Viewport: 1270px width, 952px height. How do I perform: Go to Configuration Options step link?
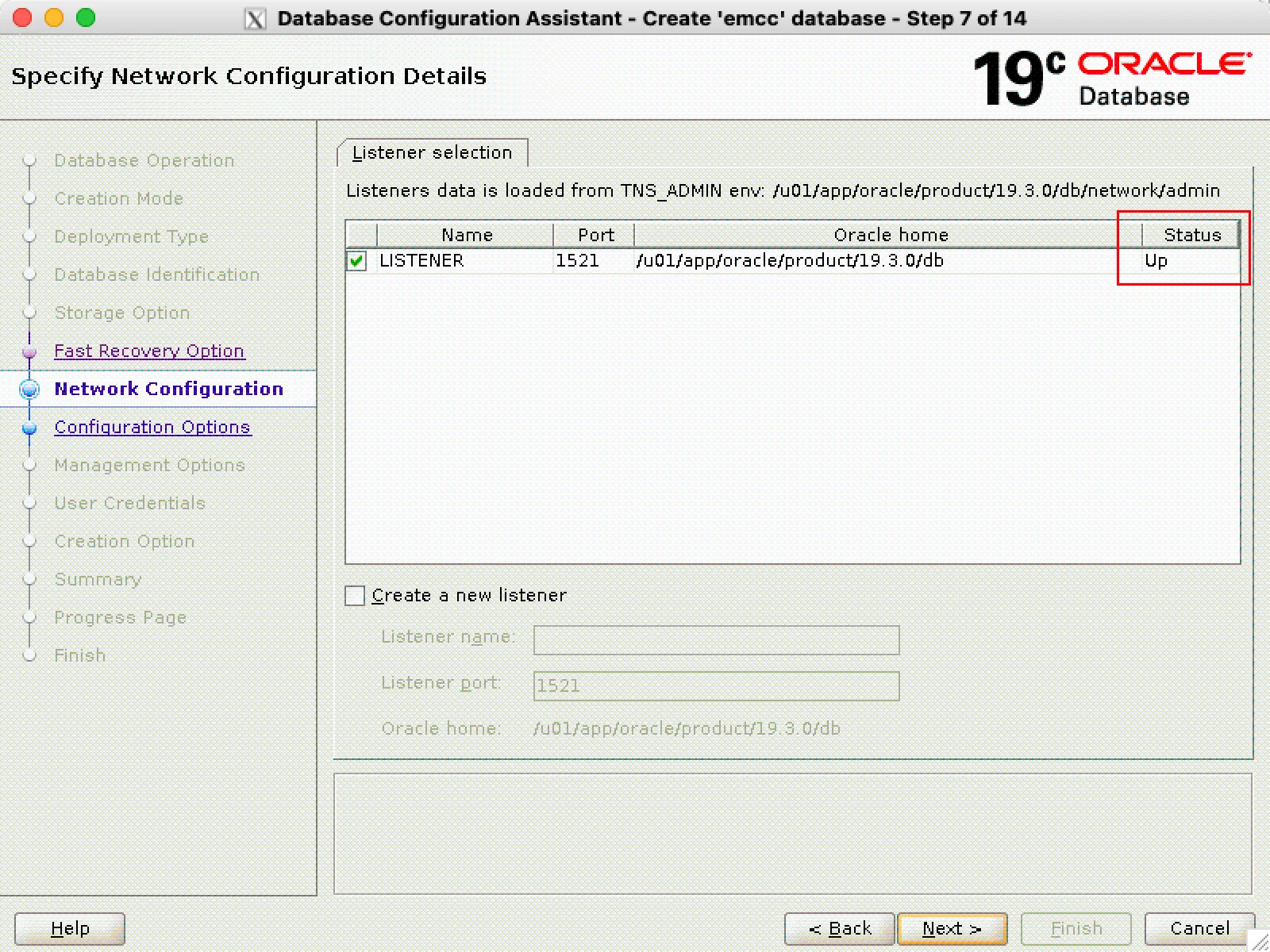tap(152, 427)
